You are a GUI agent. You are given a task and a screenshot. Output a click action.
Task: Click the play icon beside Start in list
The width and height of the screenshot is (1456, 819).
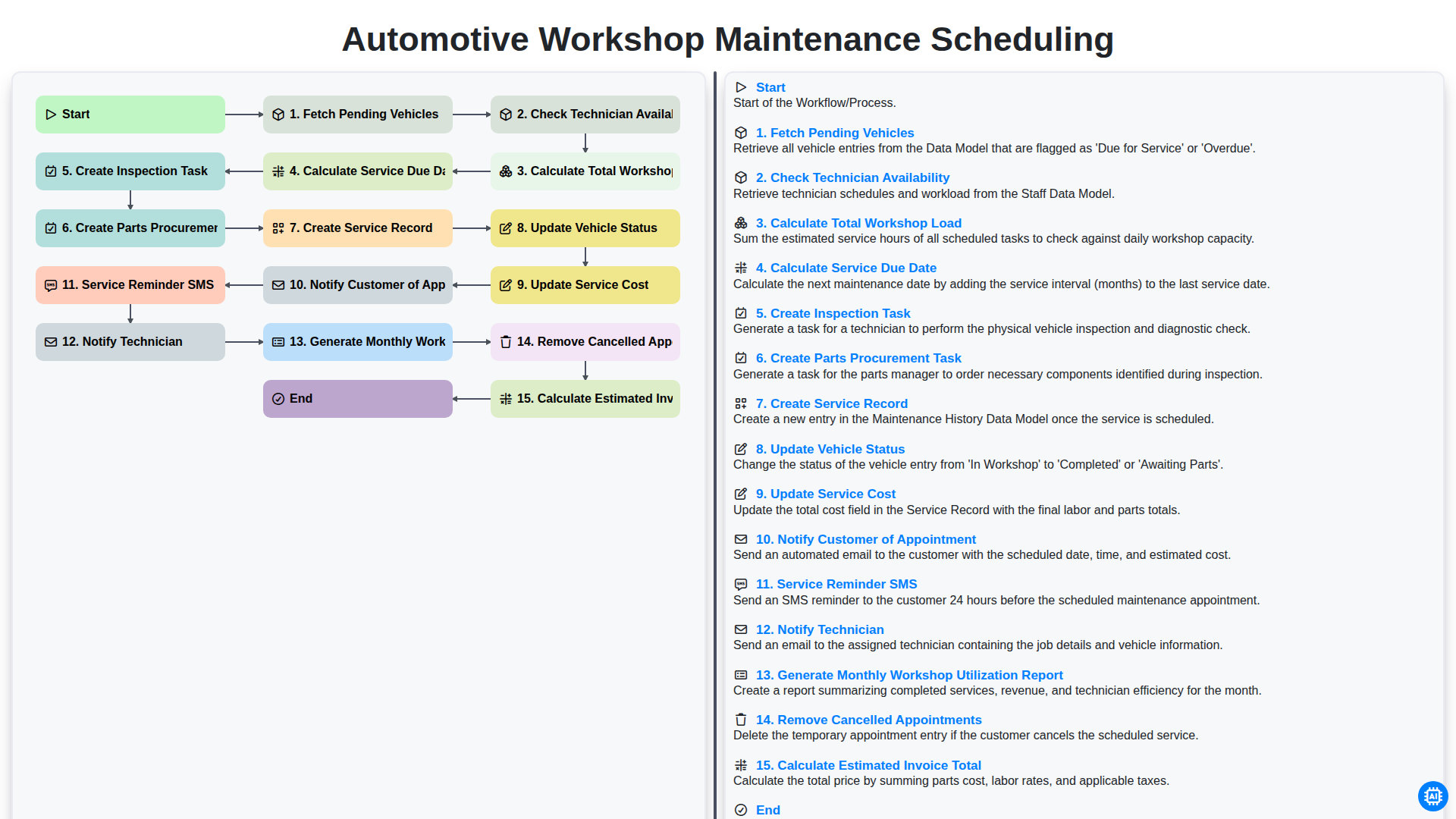(741, 87)
